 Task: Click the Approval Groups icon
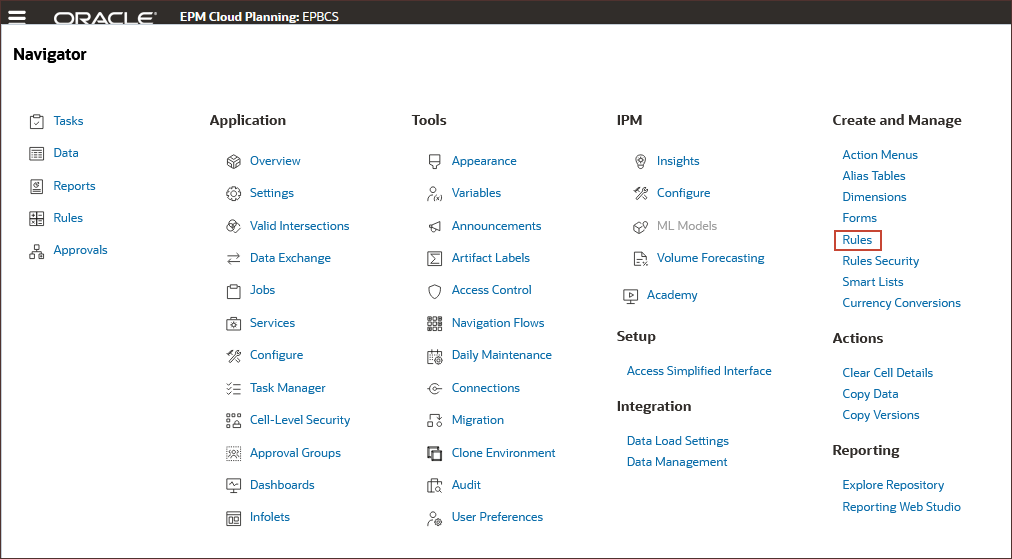pyautogui.click(x=234, y=453)
